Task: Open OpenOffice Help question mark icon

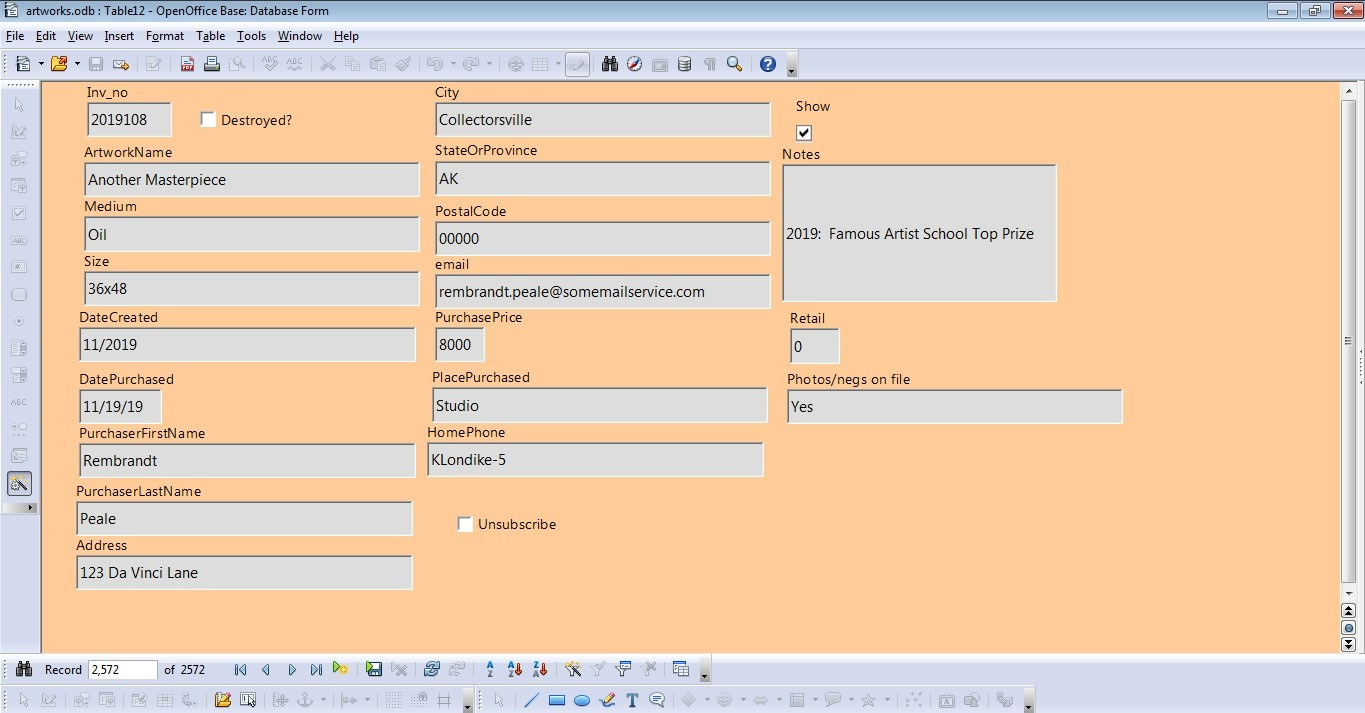Action: [767, 64]
